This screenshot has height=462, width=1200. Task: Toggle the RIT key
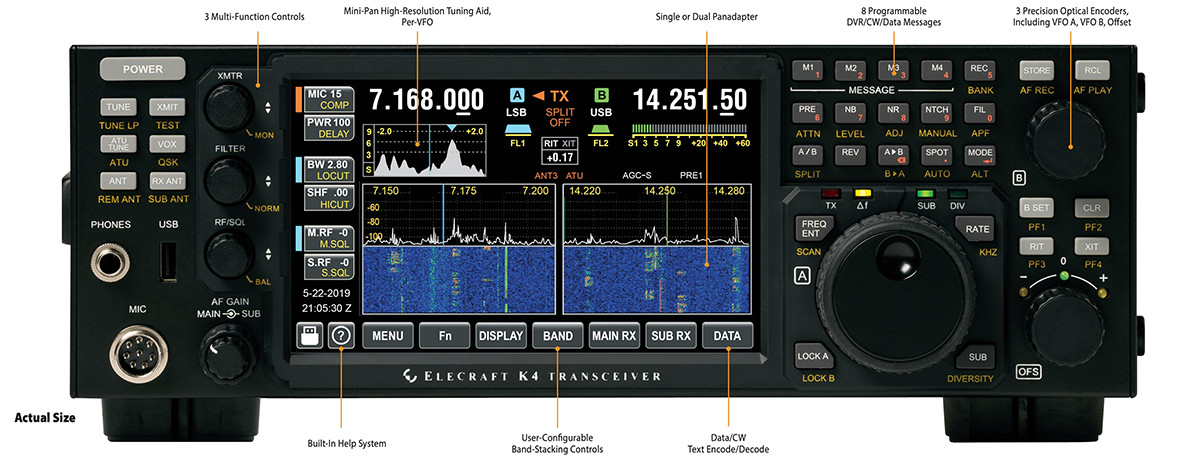tap(1037, 246)
